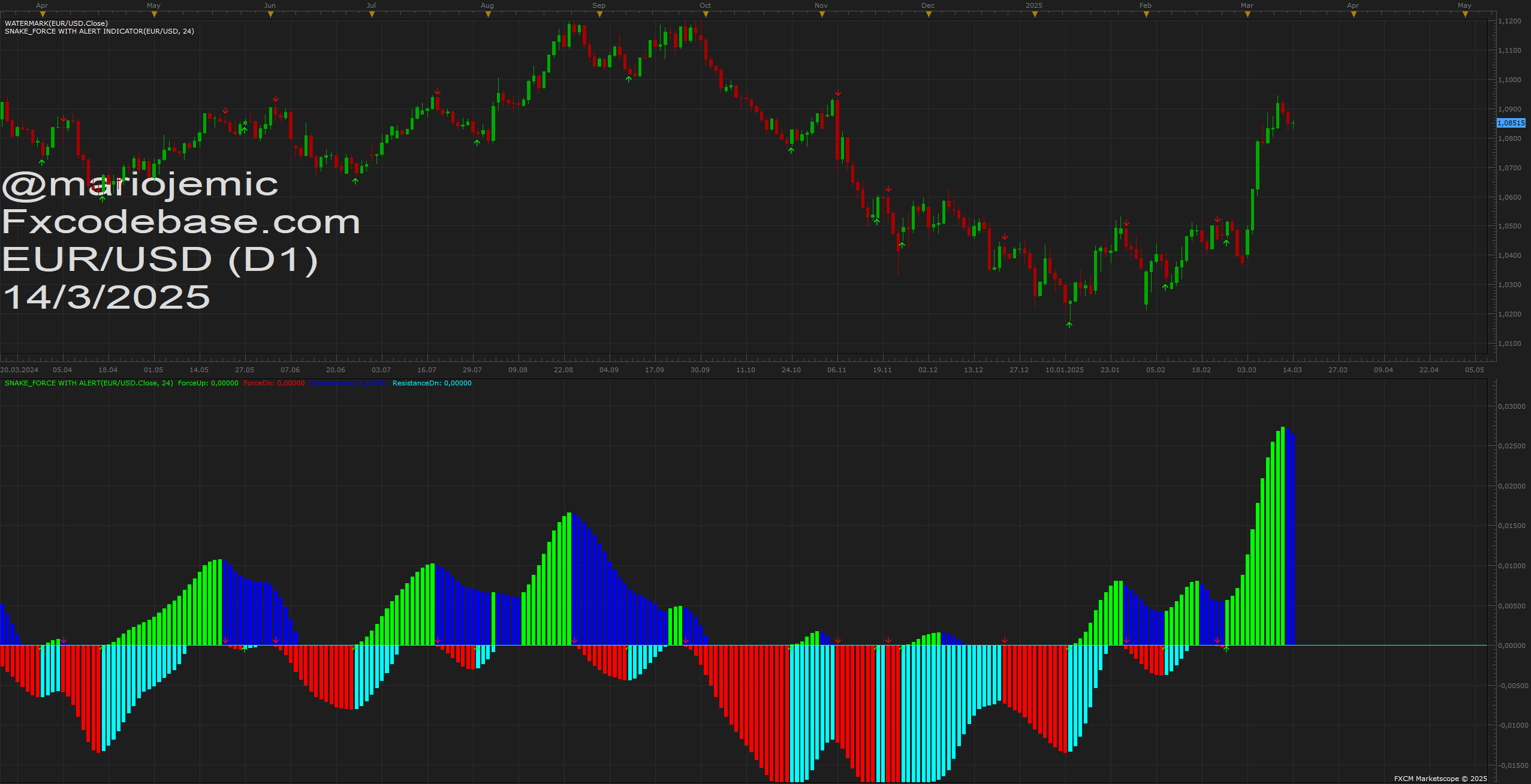This screenshot has height=784, width=1531.
Task: Click the tallest green oscillator bar in March
Action: tap(1283, 536)
